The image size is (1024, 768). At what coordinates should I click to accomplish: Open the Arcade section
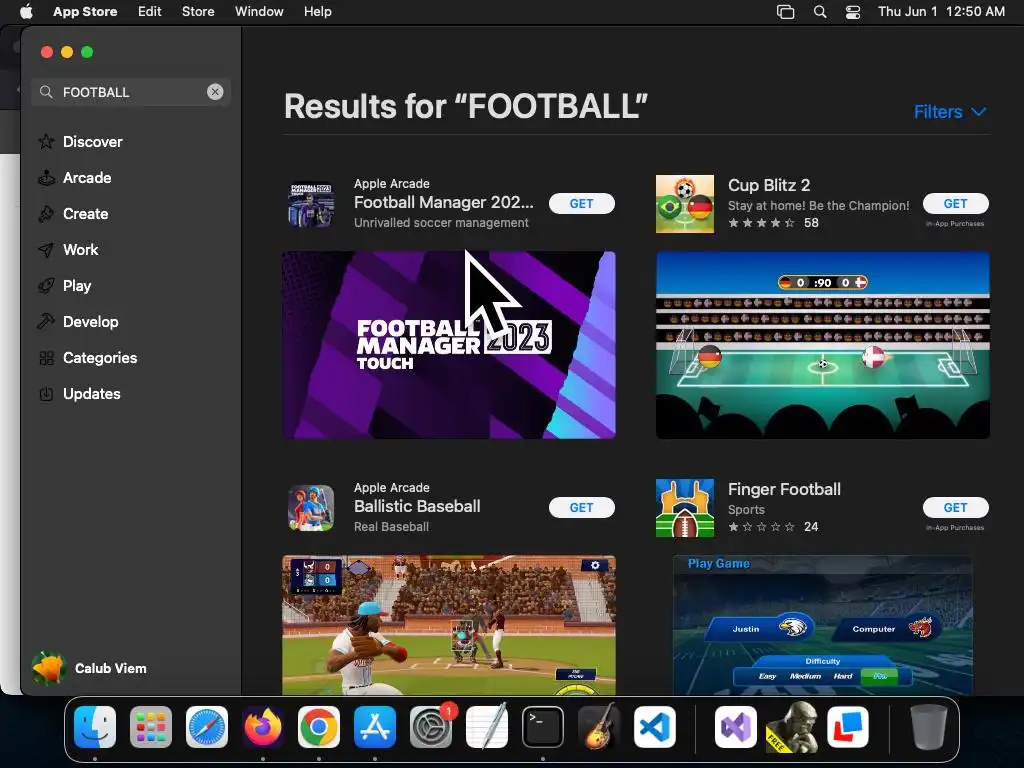pyautogui.click(x=87, y=178)
